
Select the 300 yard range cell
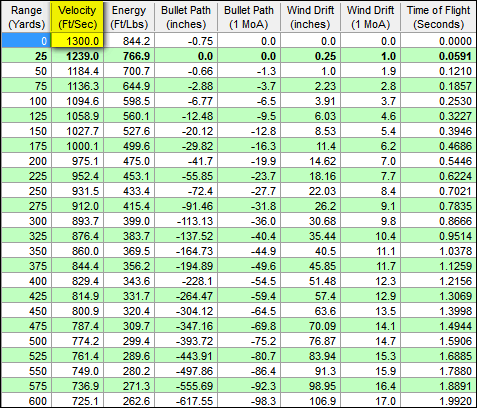[26, 221]
